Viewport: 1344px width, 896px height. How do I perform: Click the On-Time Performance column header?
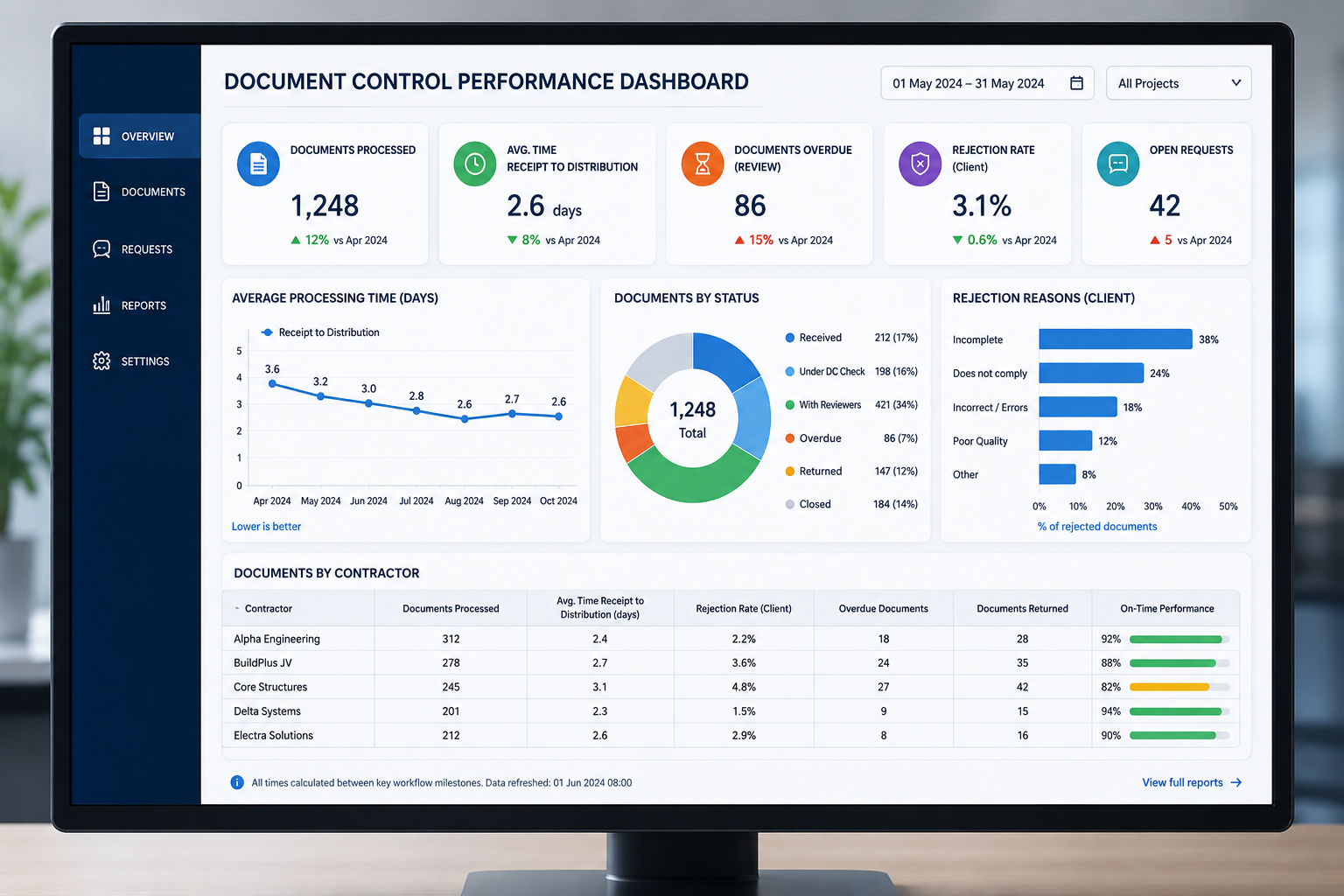click(x=1167, y=608)
